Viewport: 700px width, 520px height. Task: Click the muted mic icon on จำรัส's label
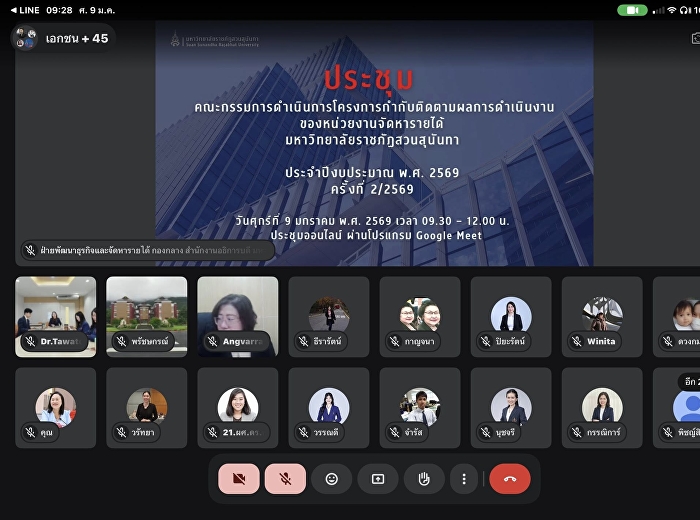click(x=395, y=432)
